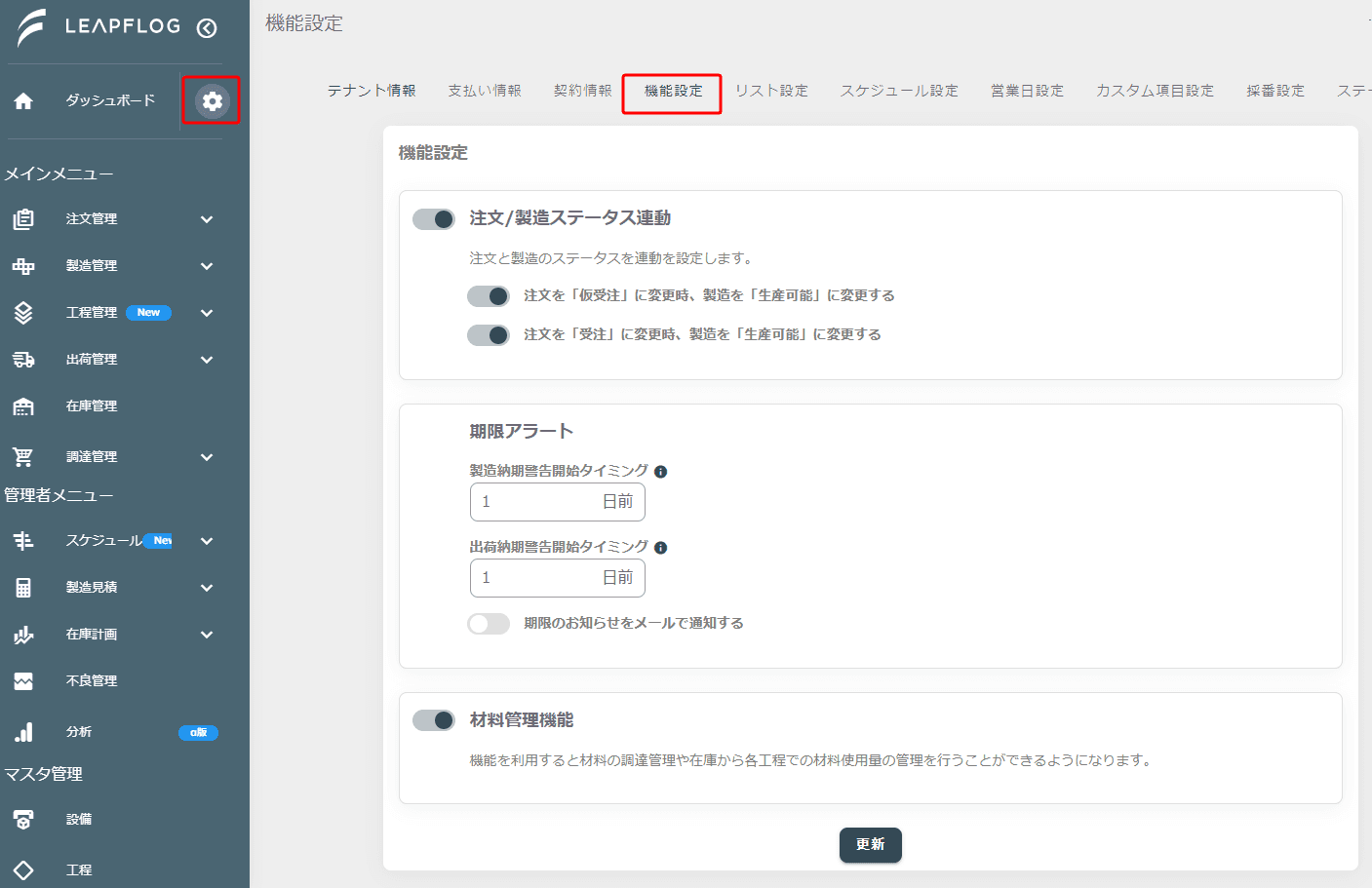Open the 支払い情報 tab
The image size is (1372, 888).
485,91
